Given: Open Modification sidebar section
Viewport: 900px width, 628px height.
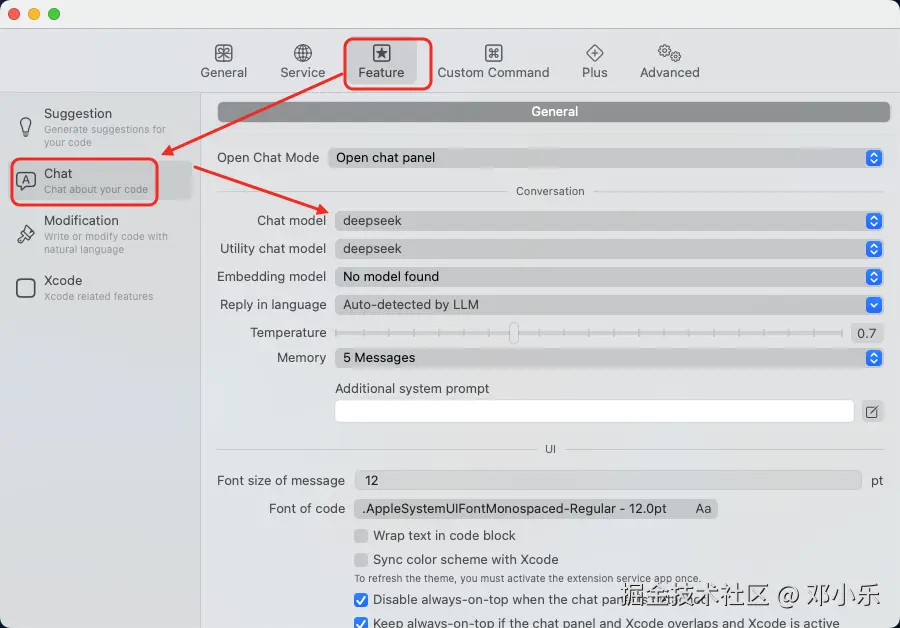Looking at the screenshot, I should point(100,234).
